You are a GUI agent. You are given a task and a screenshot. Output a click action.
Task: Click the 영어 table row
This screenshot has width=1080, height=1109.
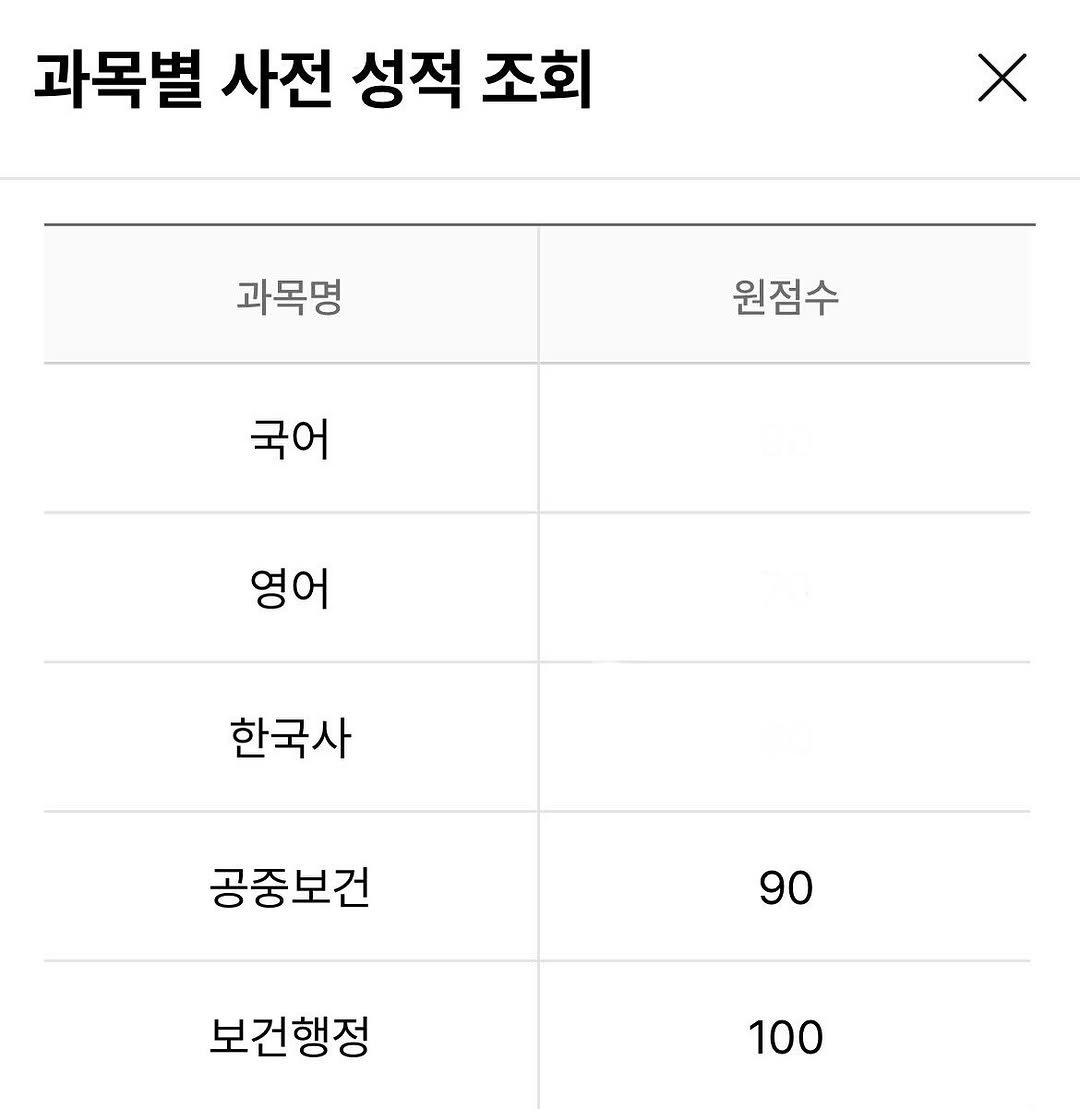click(540, 585)
